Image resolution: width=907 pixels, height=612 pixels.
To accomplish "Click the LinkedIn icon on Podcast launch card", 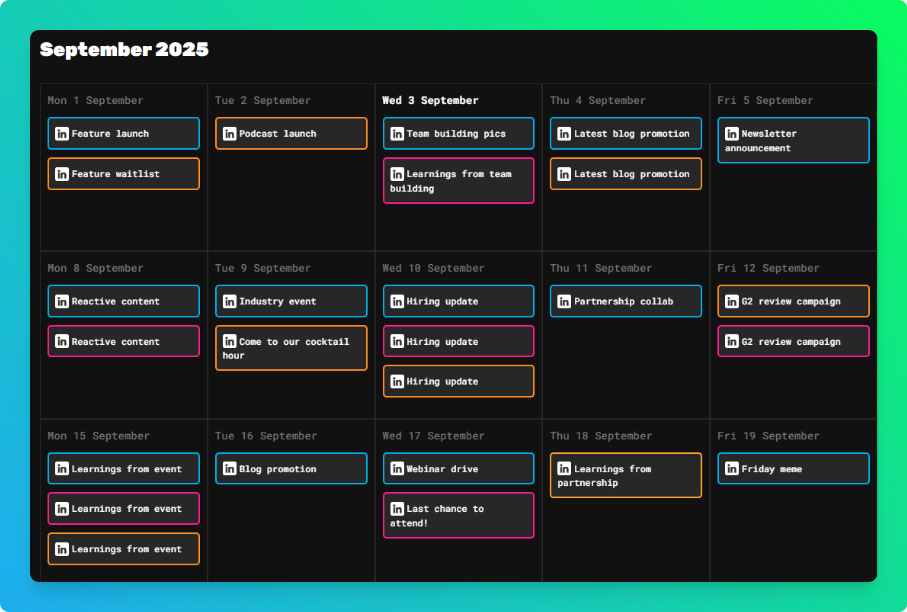I will [229, 133].
